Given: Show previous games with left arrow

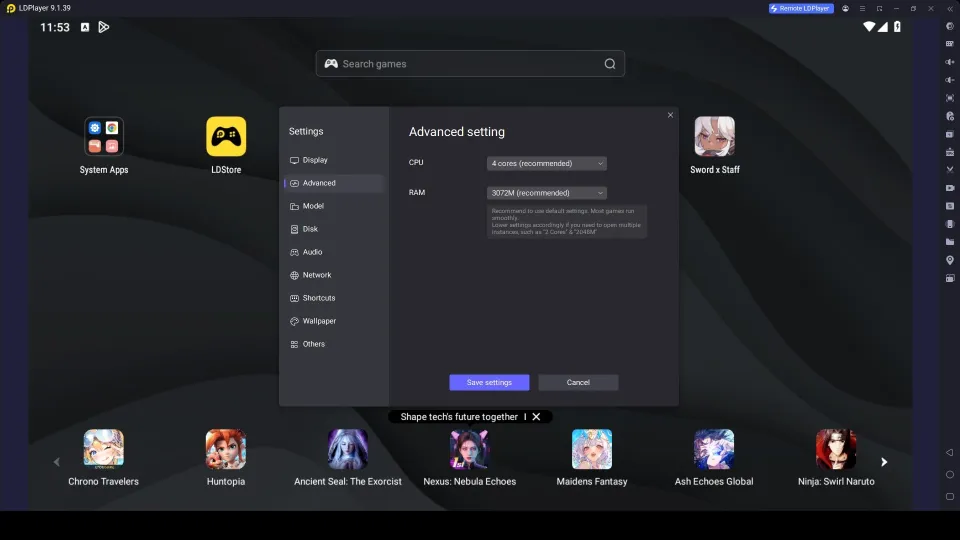Looking at the screenshot, I should 57,462.
